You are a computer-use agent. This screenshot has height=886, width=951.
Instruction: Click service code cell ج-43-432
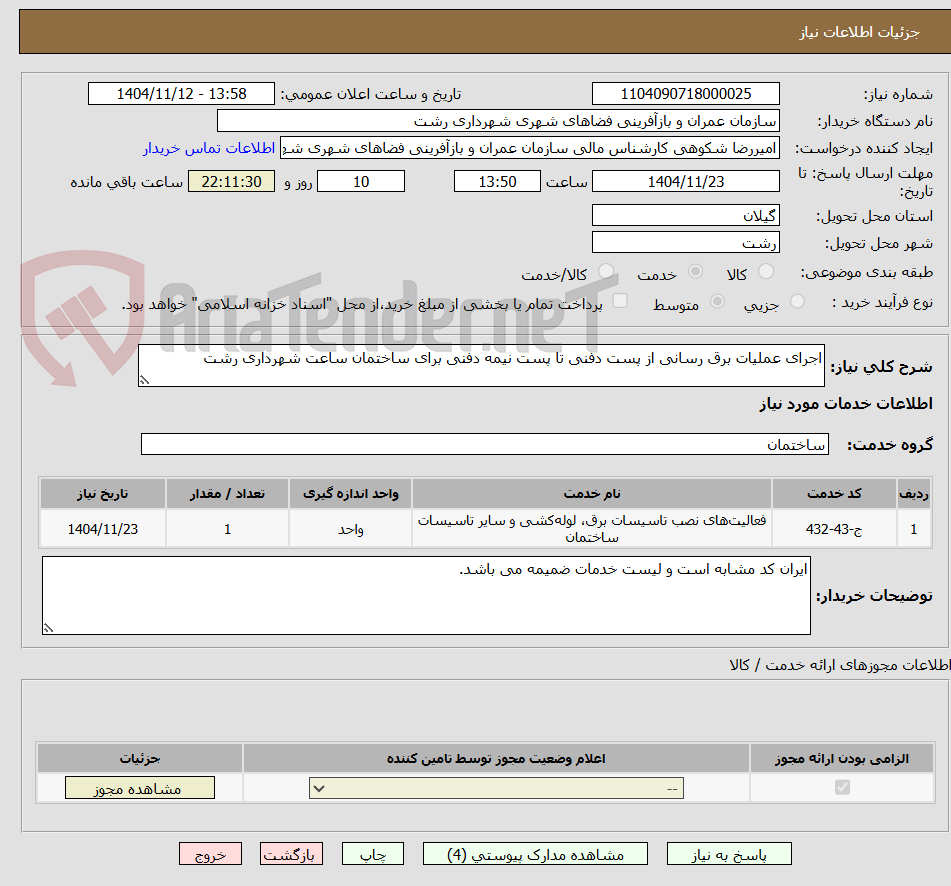834,529
